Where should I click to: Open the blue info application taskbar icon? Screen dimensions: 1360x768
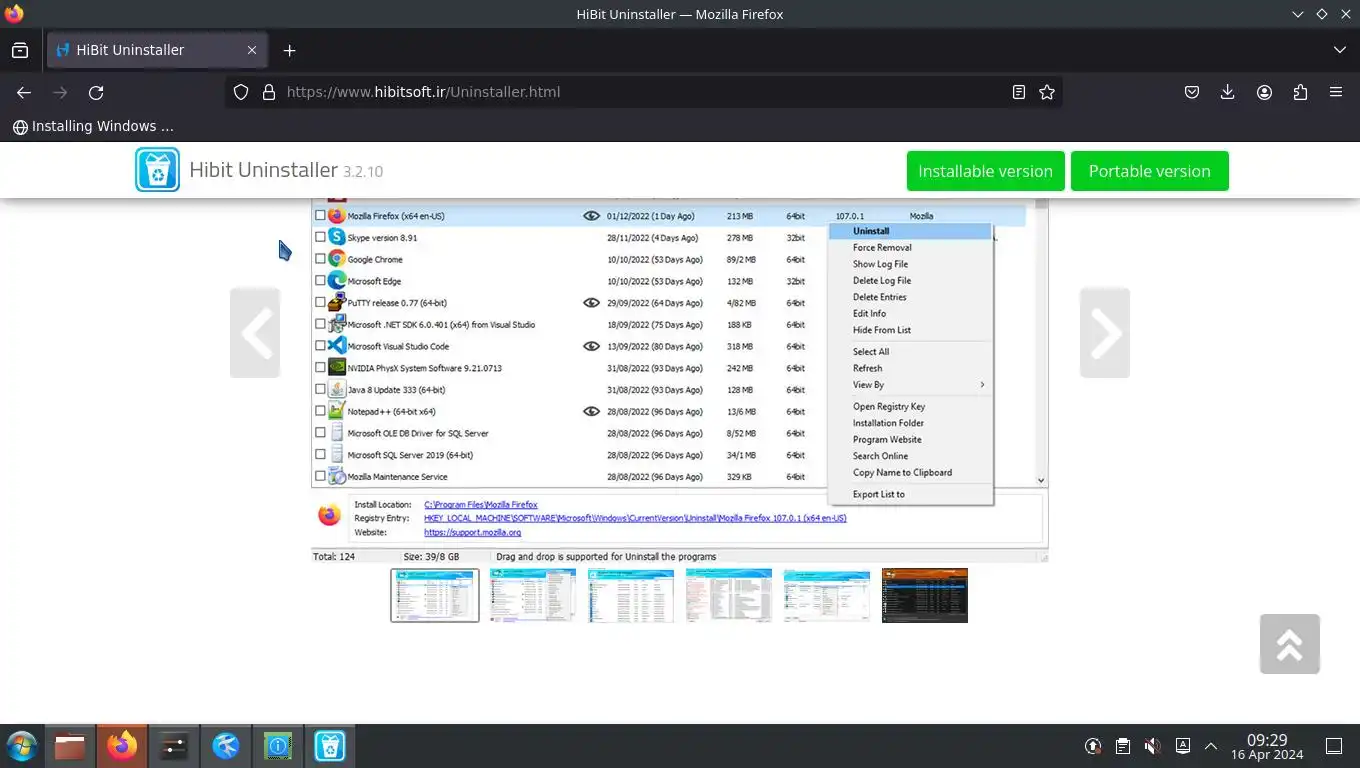278,746
